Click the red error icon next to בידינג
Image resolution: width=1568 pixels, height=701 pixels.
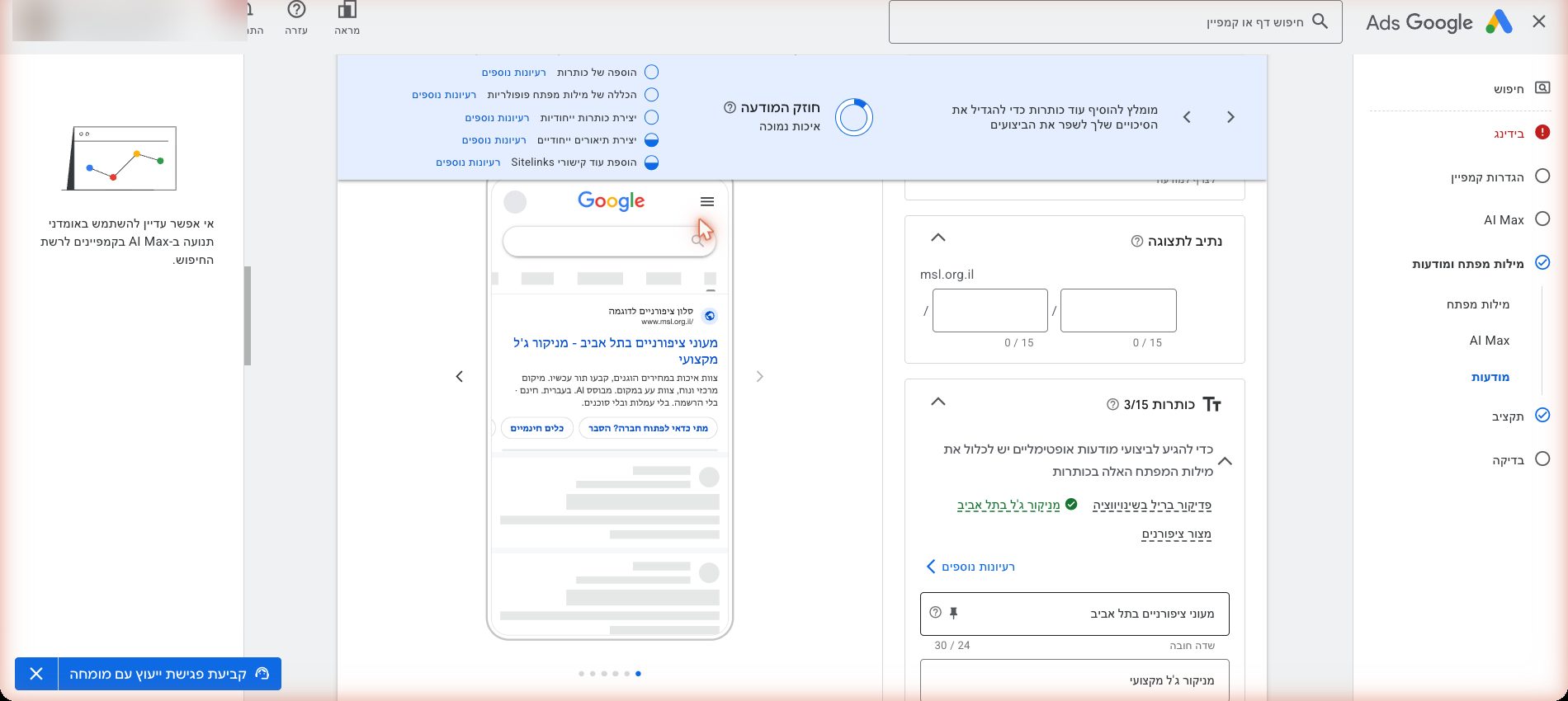coord(1542,132)
